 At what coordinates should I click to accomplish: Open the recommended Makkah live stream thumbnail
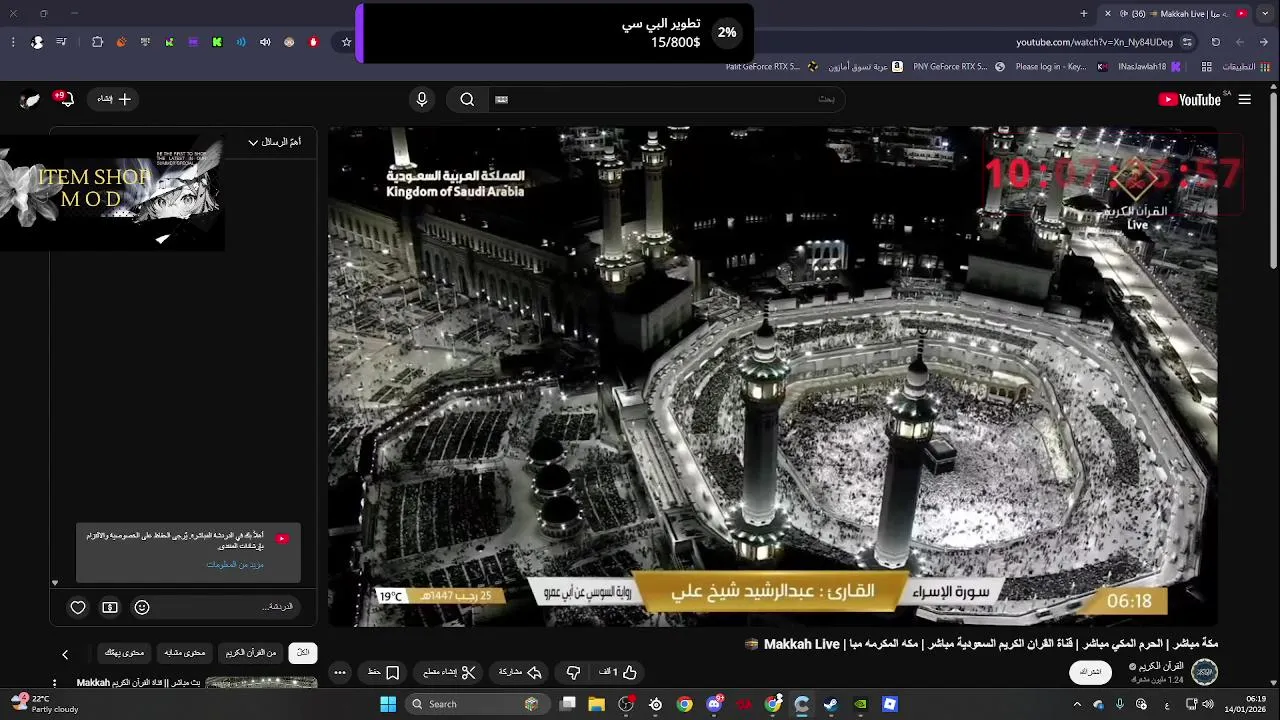click(261, 683)
